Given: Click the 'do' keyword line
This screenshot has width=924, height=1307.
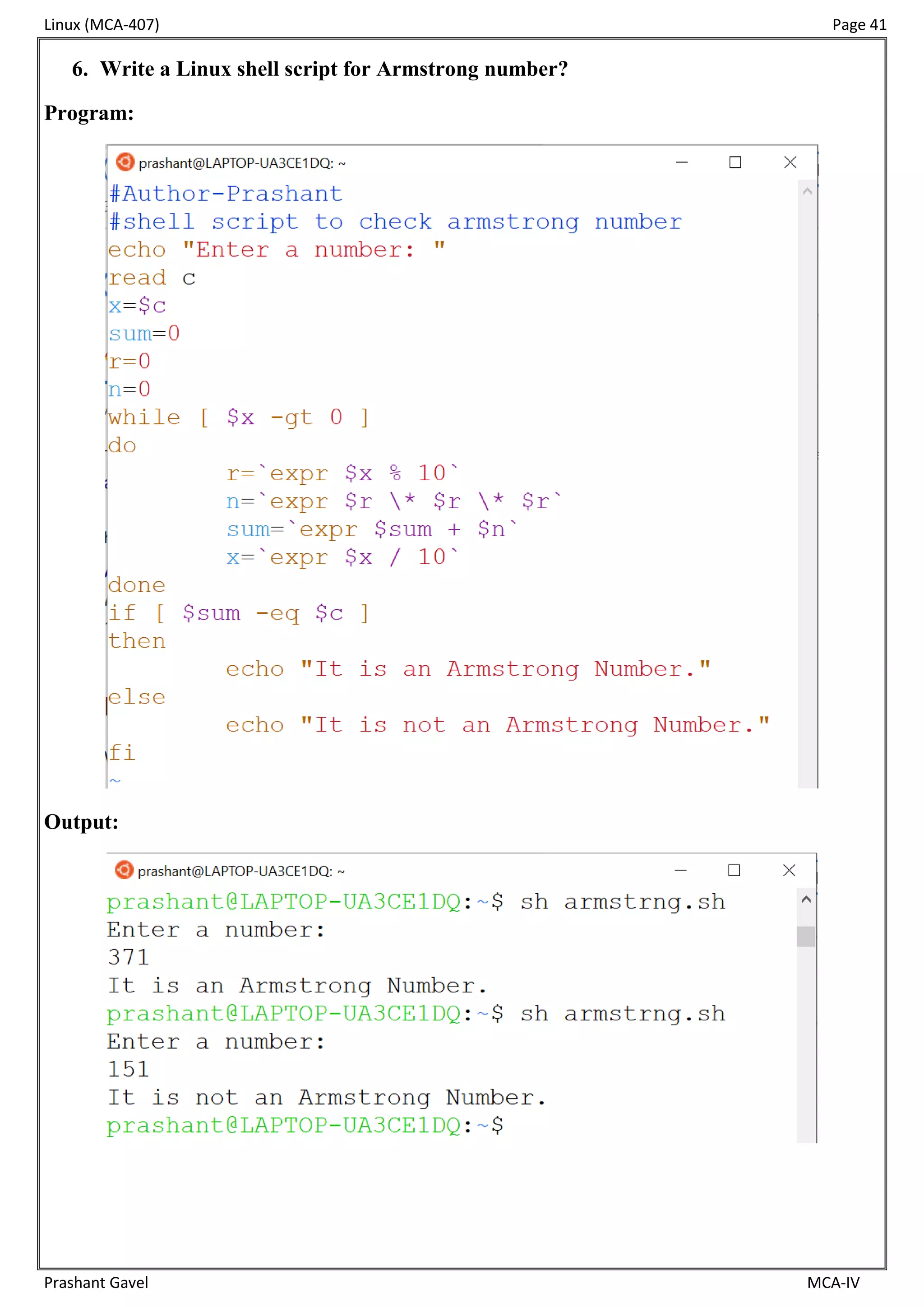Looking at the screenshot, I should [122, 445].
